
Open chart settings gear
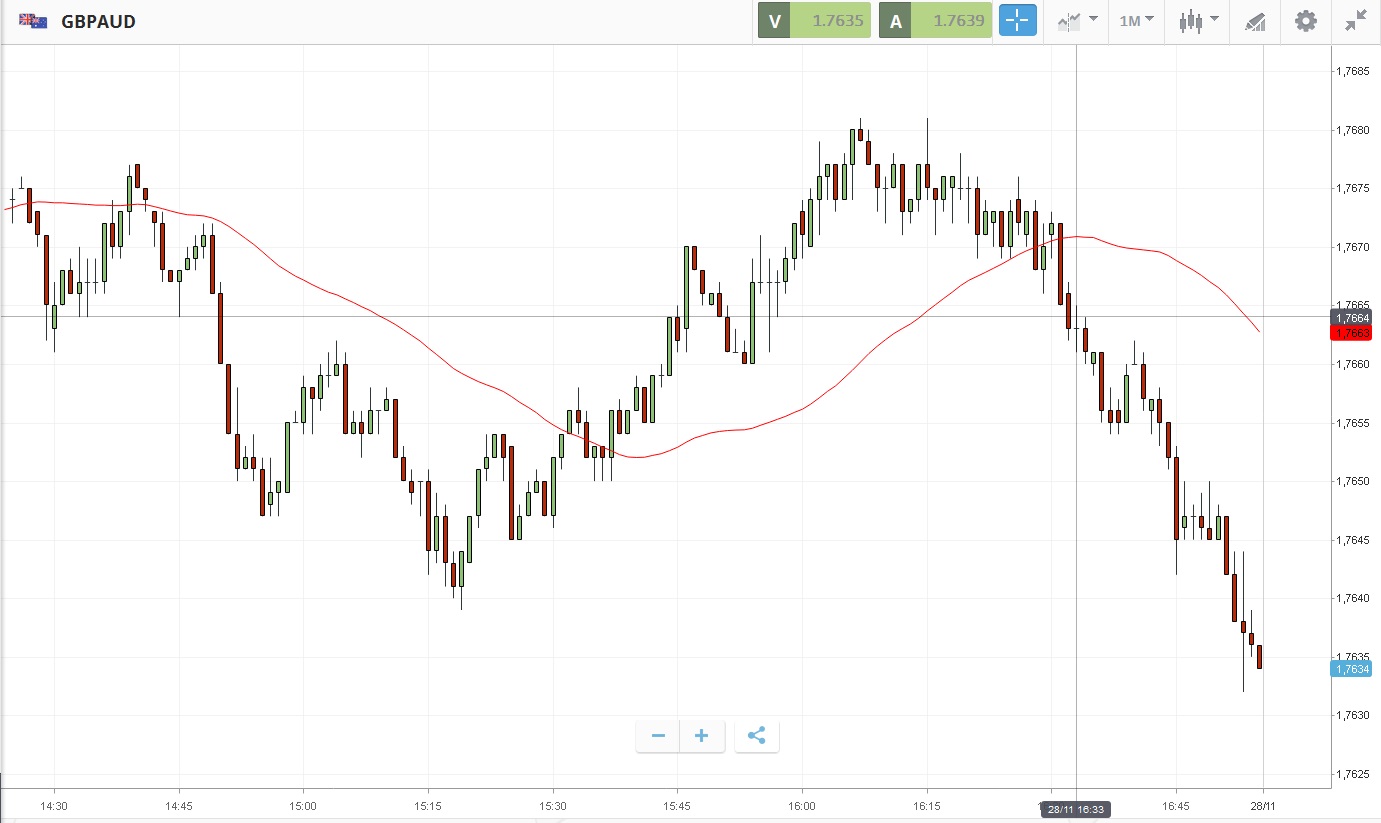(x=1305, y=21)
